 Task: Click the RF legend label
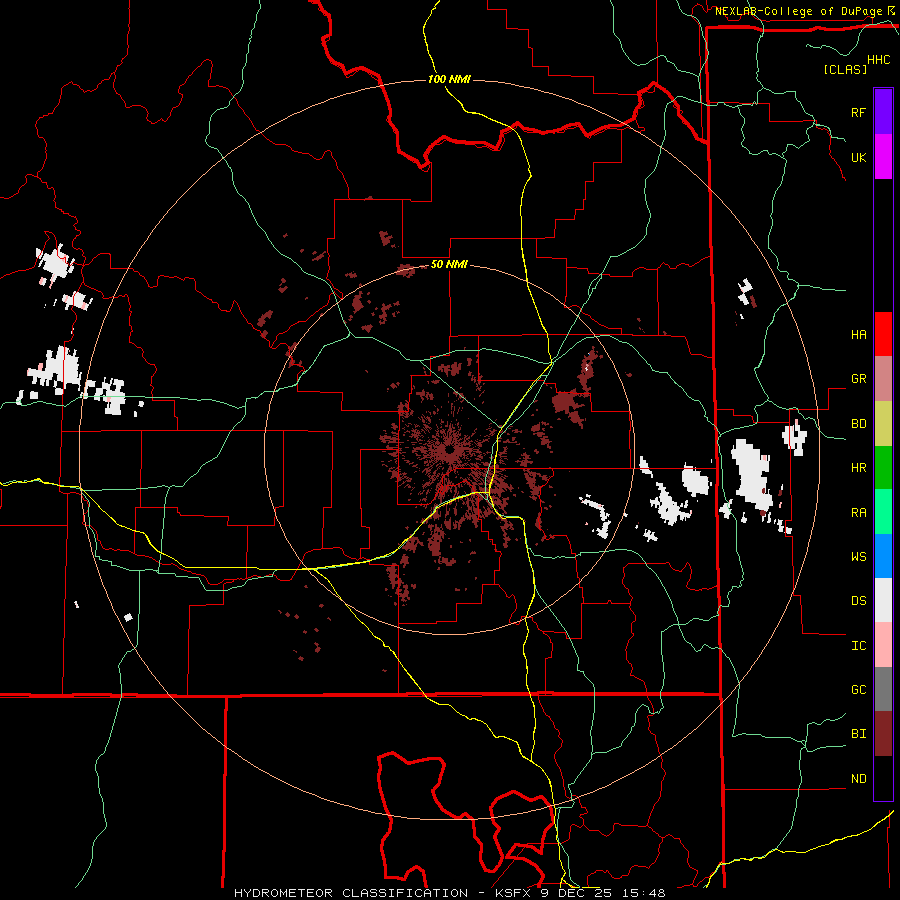click(x=858, y=112)
